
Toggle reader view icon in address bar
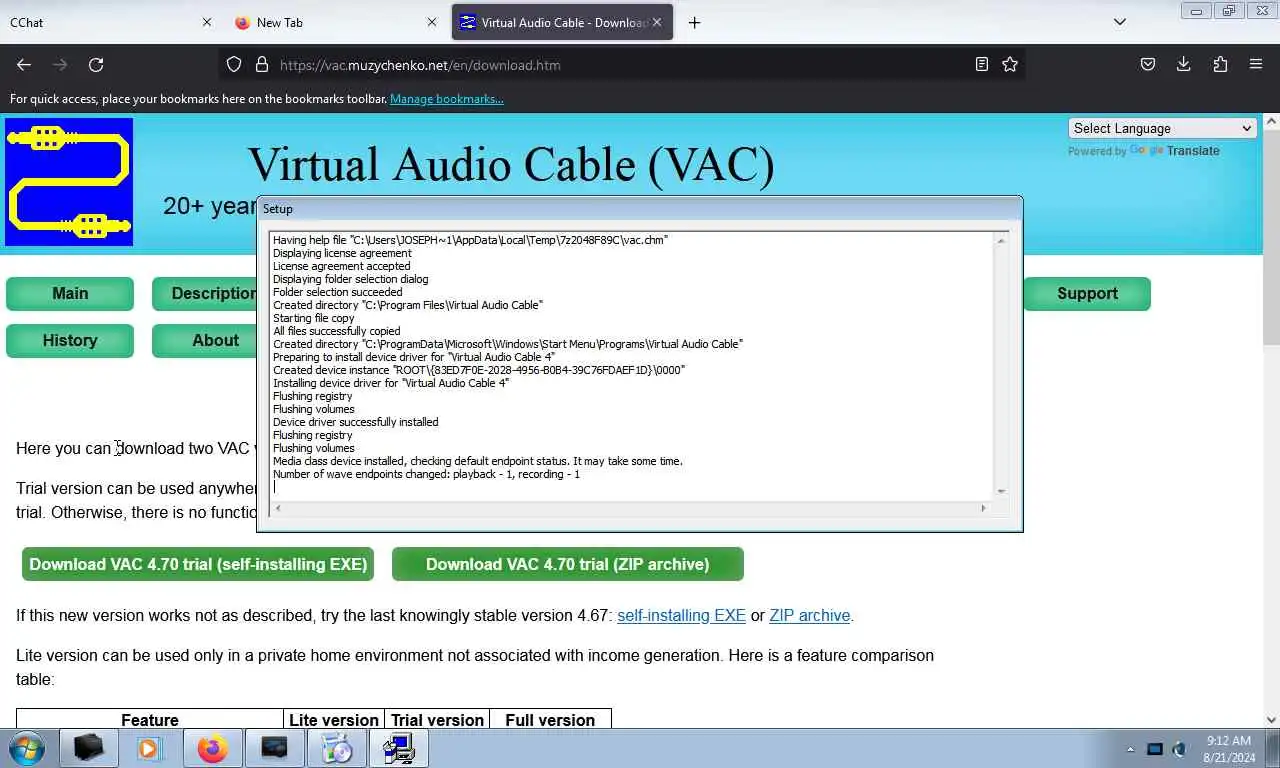click(x=982, y=64)
